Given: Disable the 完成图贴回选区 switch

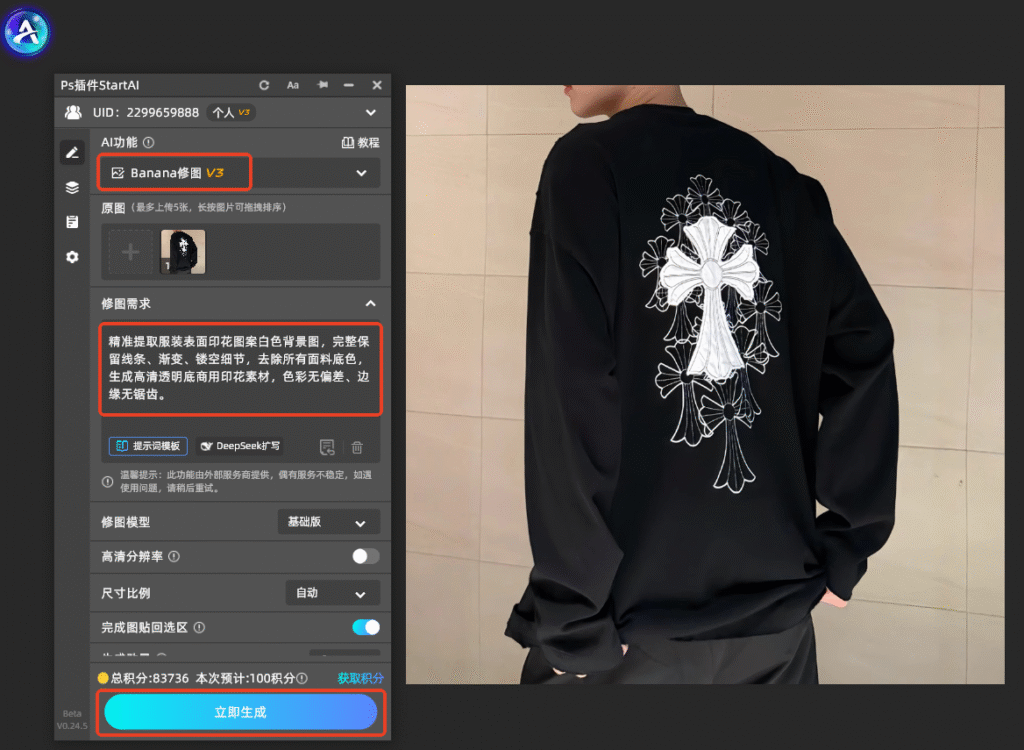Looking at the screenshot, I should pos(366,627).
